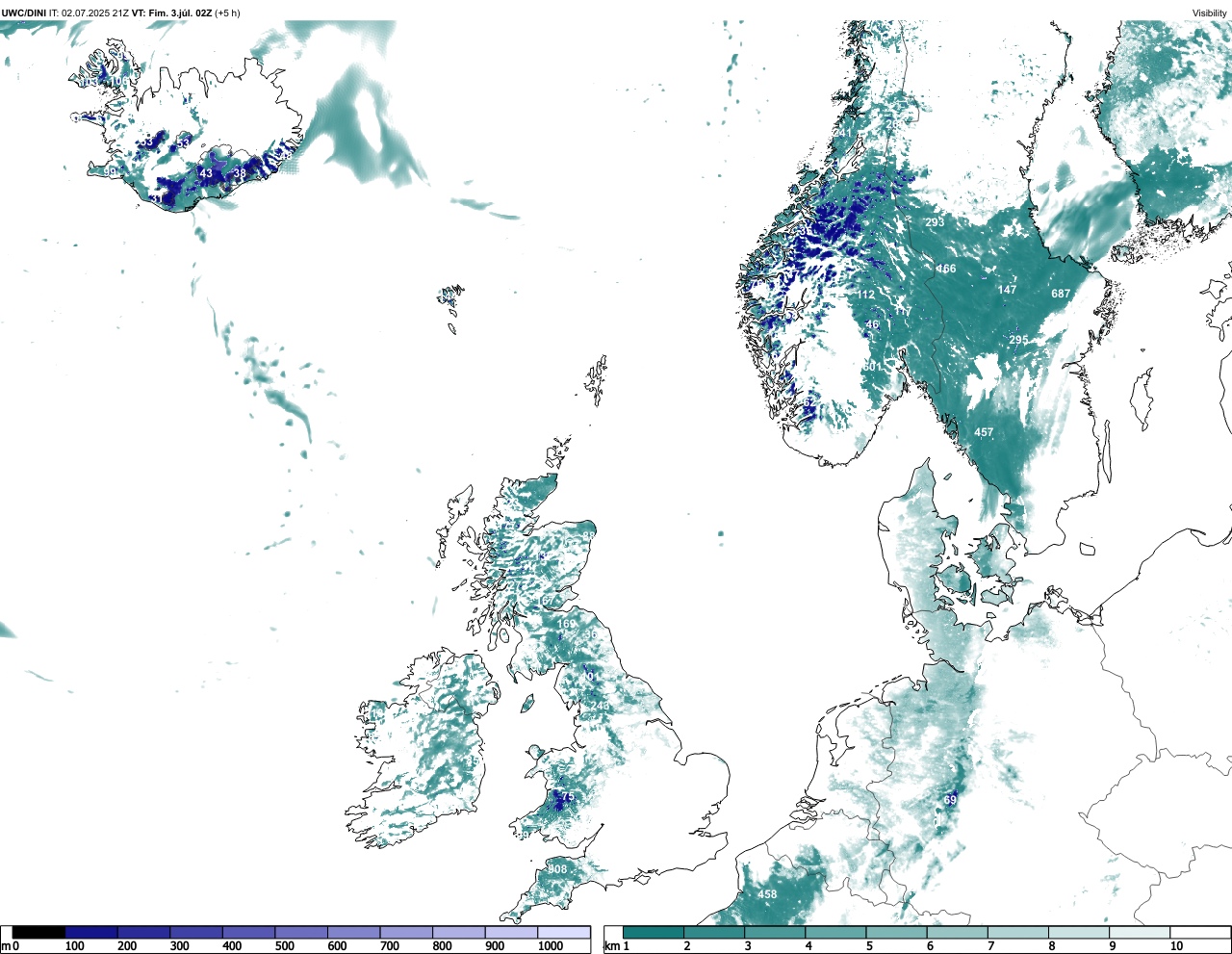Pick the 5–6 km teal legend swatch
1232x954 pixels.
[x=897, y=933]
